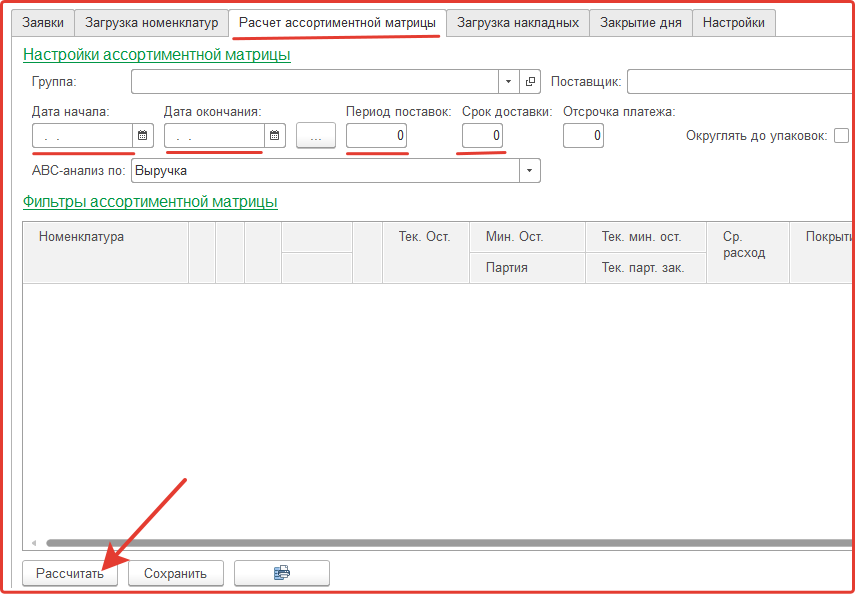The height and width of the screenshot is (594, 855).
Task: Click the Дата начала date field
Action: 82,135
